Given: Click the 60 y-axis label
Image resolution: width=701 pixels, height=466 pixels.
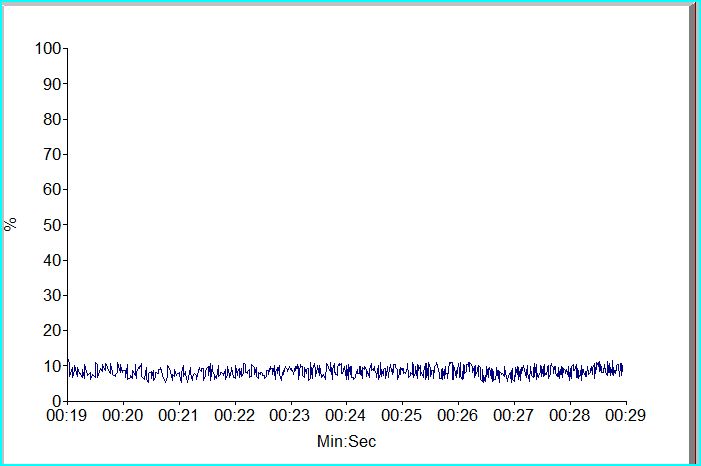Looking at the screenshot, I should point(52,190).
